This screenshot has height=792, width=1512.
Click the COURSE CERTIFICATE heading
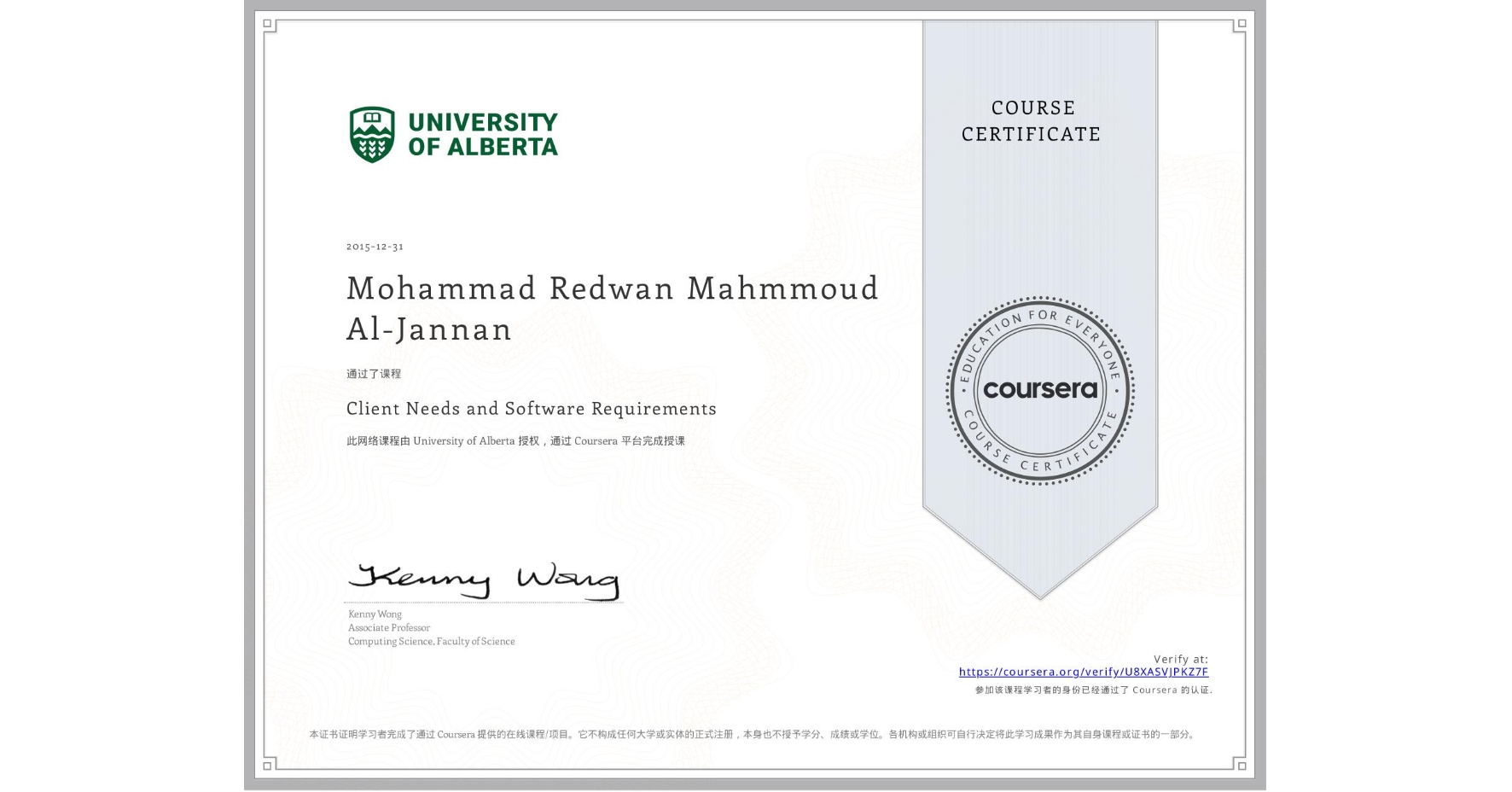[1032, 120]
